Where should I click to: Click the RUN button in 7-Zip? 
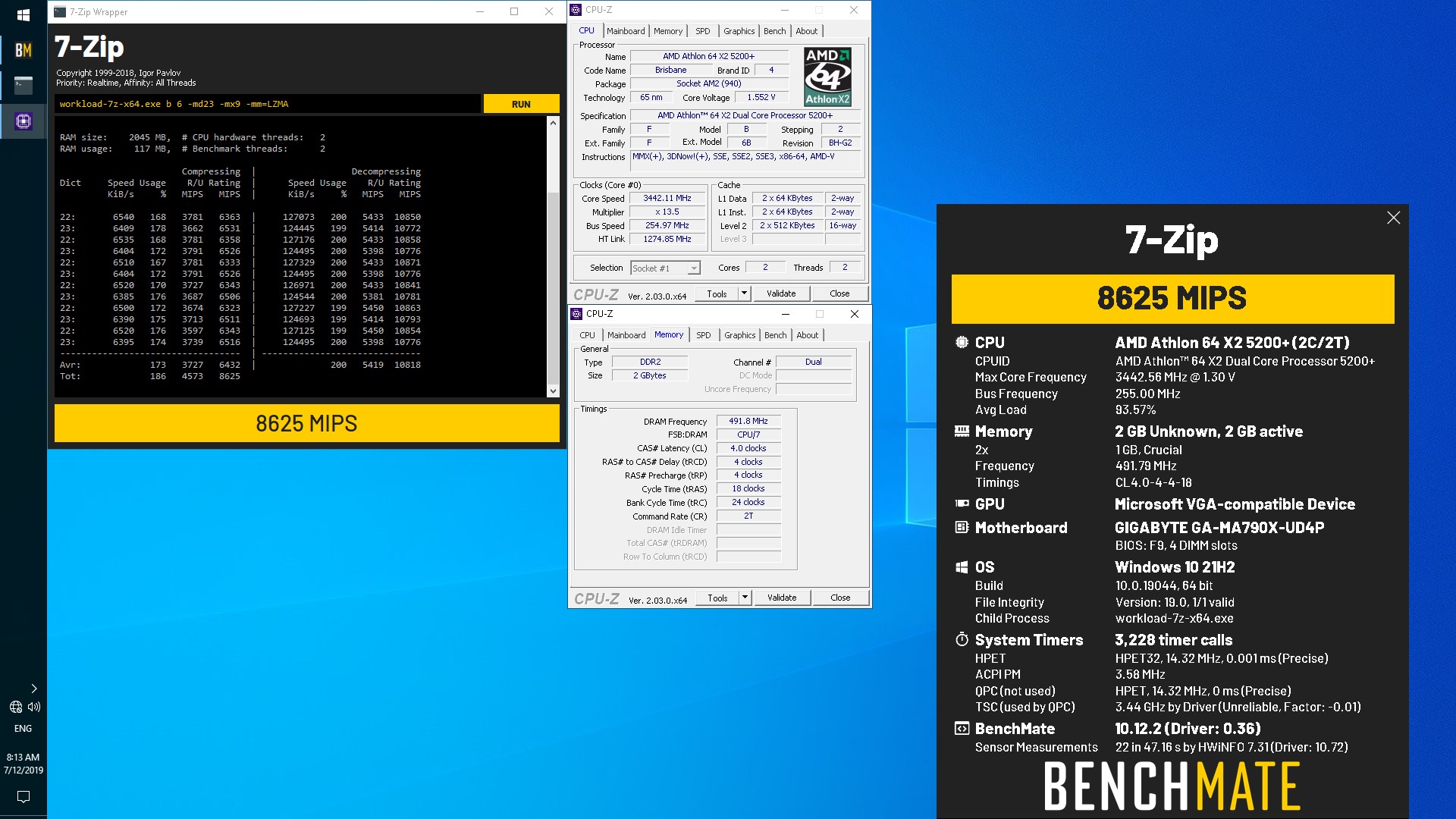tap(521, 104)
